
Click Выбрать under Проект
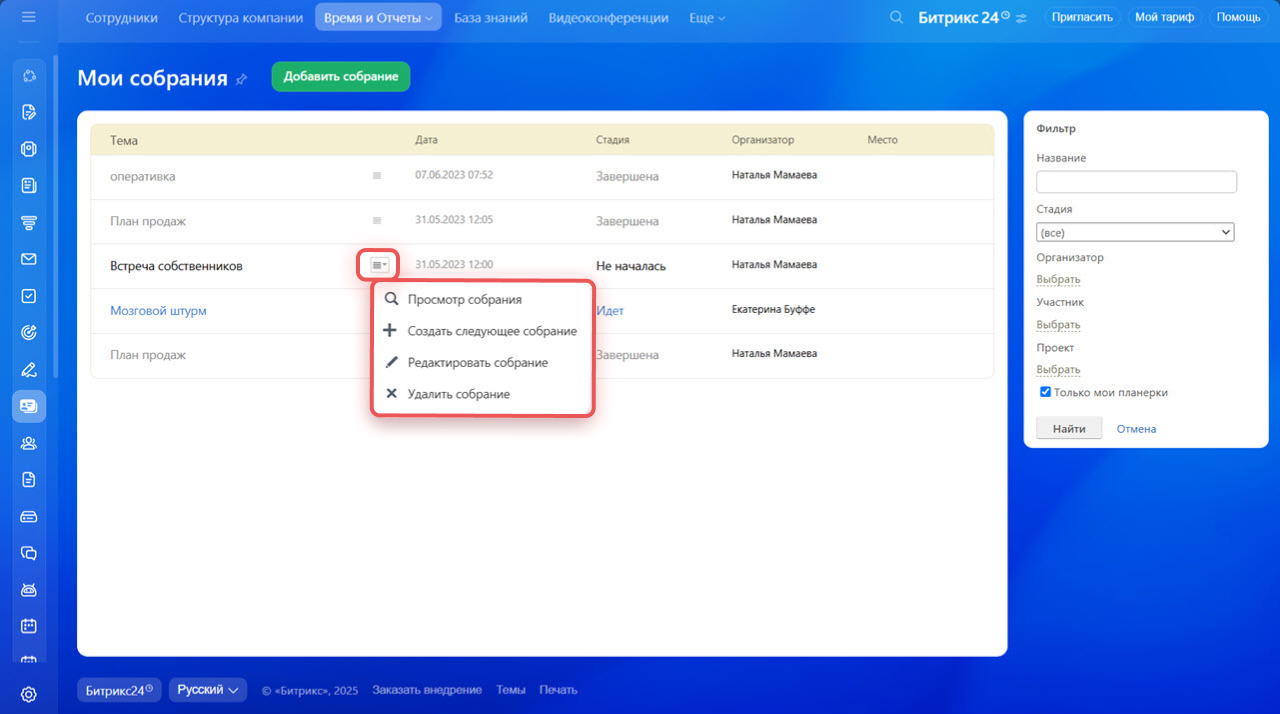tap(1058, 370)
